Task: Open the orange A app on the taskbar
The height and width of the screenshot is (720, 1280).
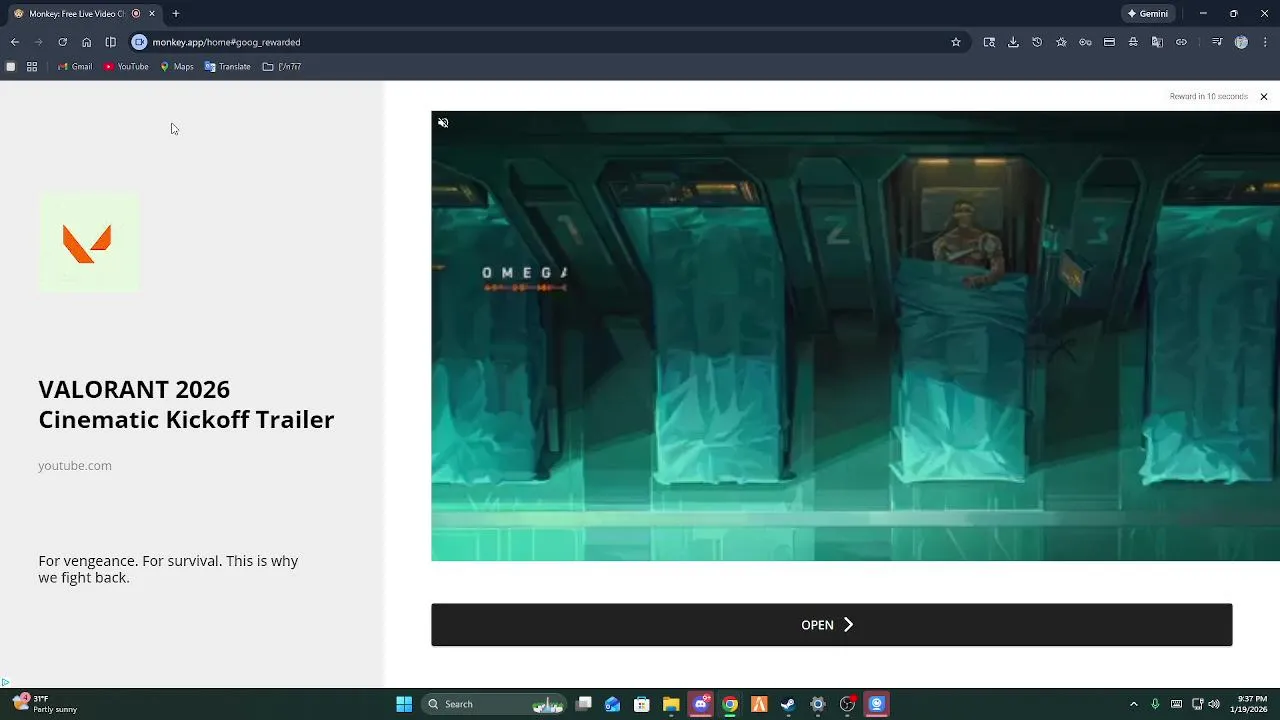Action: tap(759, 704)
